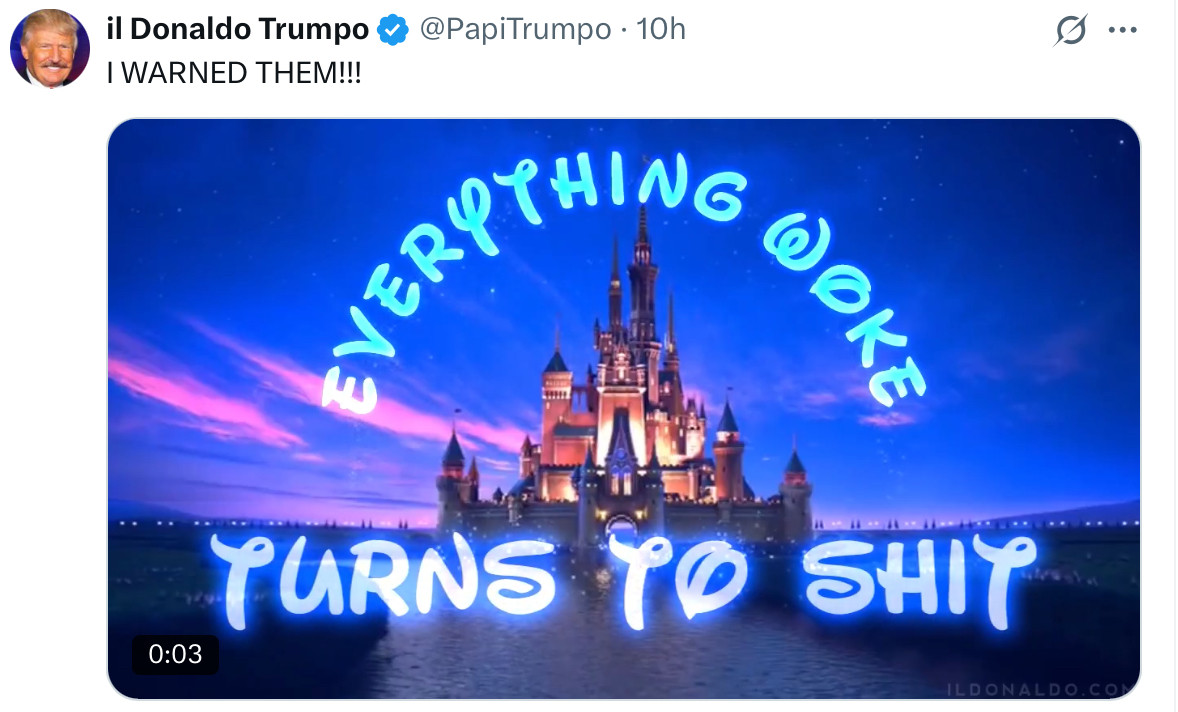Open the @PapiTrumpo handle link
The height and width of the screenshot is (712, 1178).
[515, 29]
